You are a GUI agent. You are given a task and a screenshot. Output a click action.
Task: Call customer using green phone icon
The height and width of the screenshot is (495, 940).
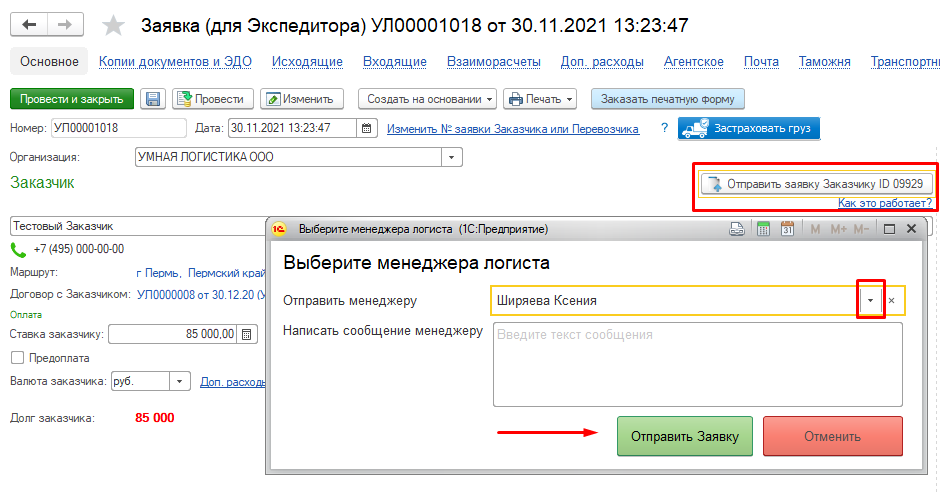pyautogui.click(x=18, y=250)
